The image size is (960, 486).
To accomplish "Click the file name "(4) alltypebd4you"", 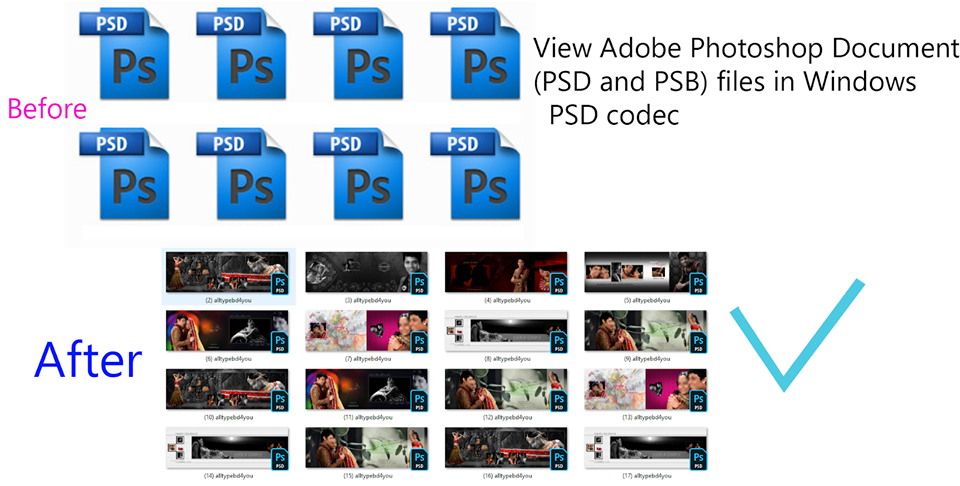I will pos(508,301).
